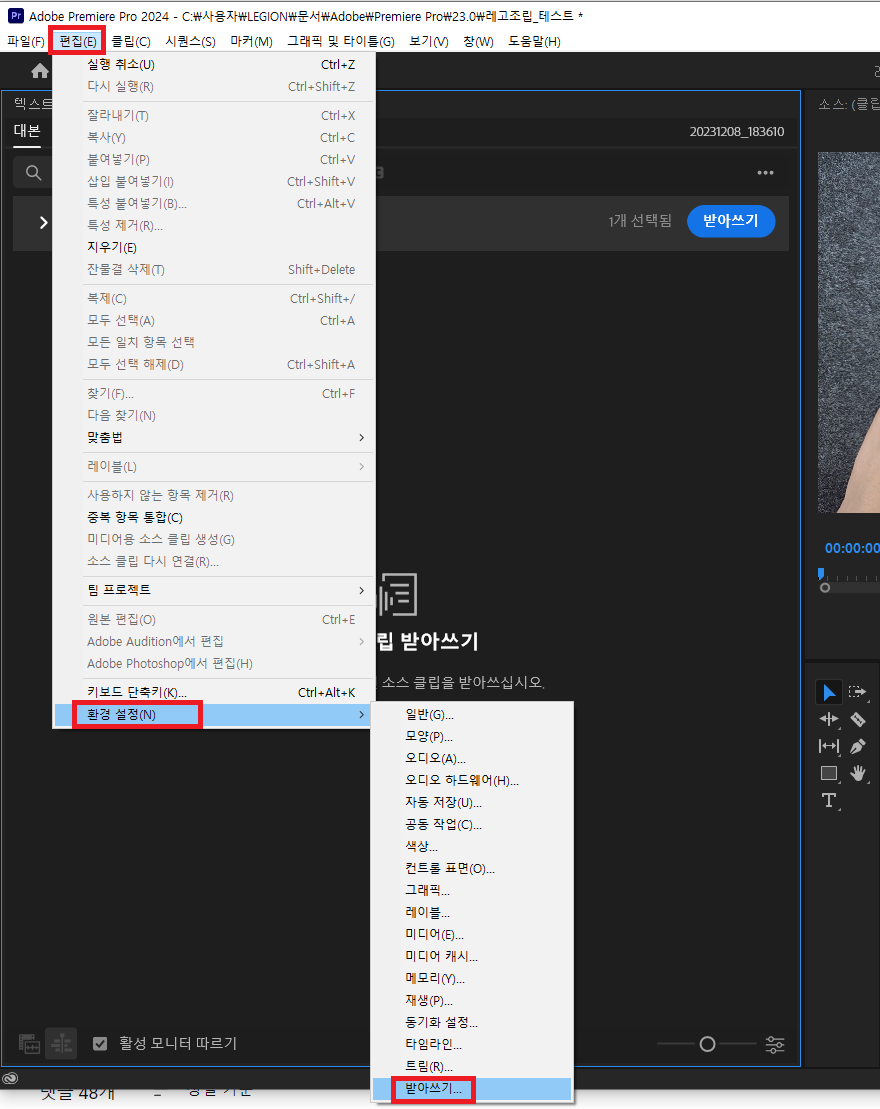880x1109 pixels.
Task: Select the Rectangle tool
Action: [829, 773]
